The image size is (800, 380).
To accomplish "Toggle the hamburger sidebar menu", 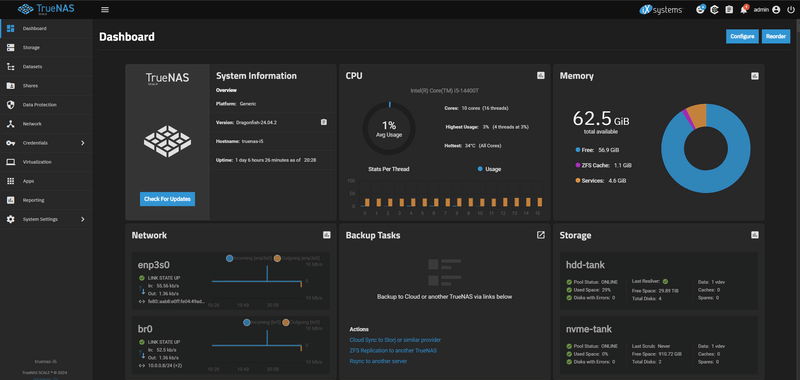I will 105,10.
